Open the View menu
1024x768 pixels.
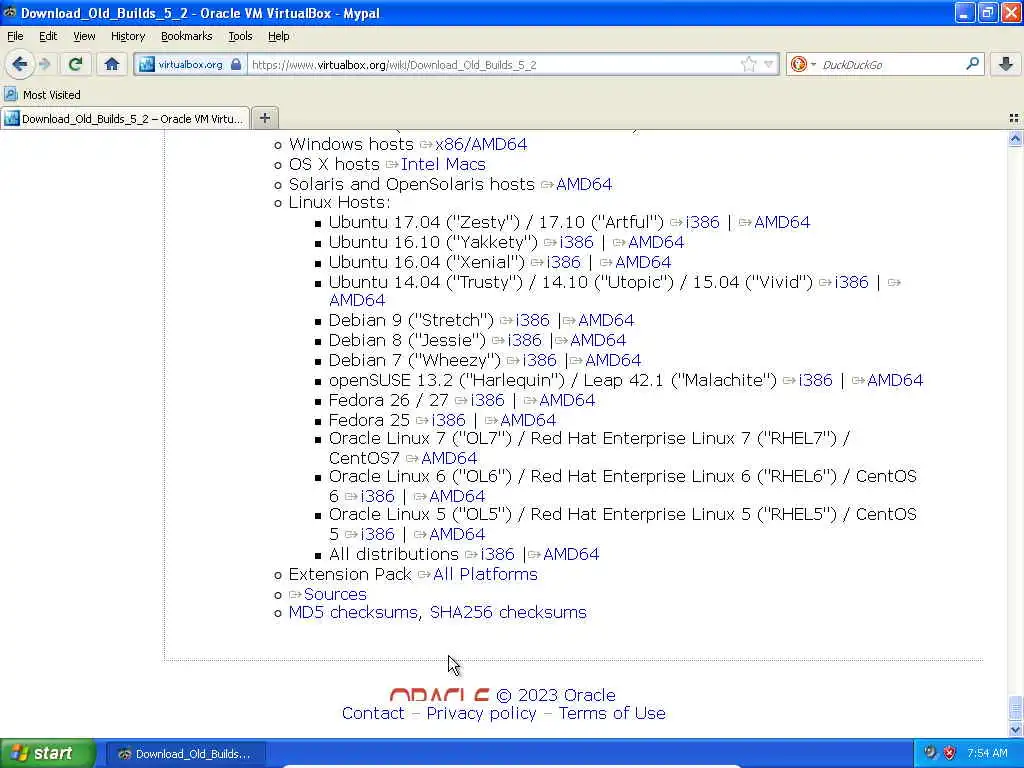point(84,36)
